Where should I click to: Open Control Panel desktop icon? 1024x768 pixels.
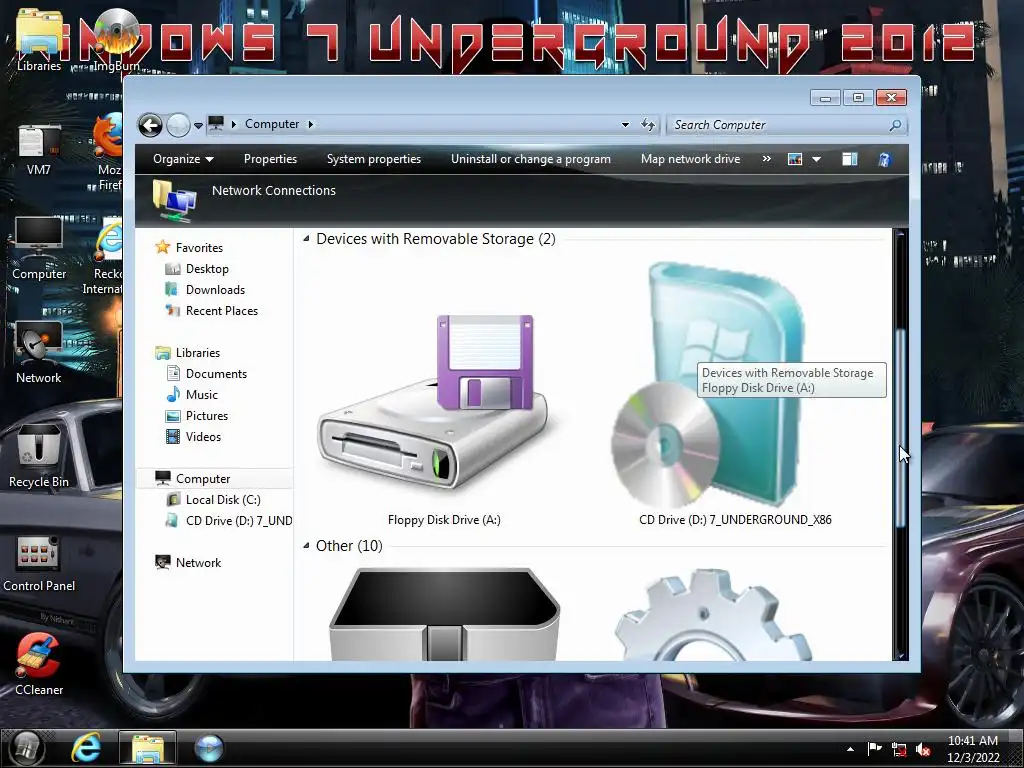point(39,563)
